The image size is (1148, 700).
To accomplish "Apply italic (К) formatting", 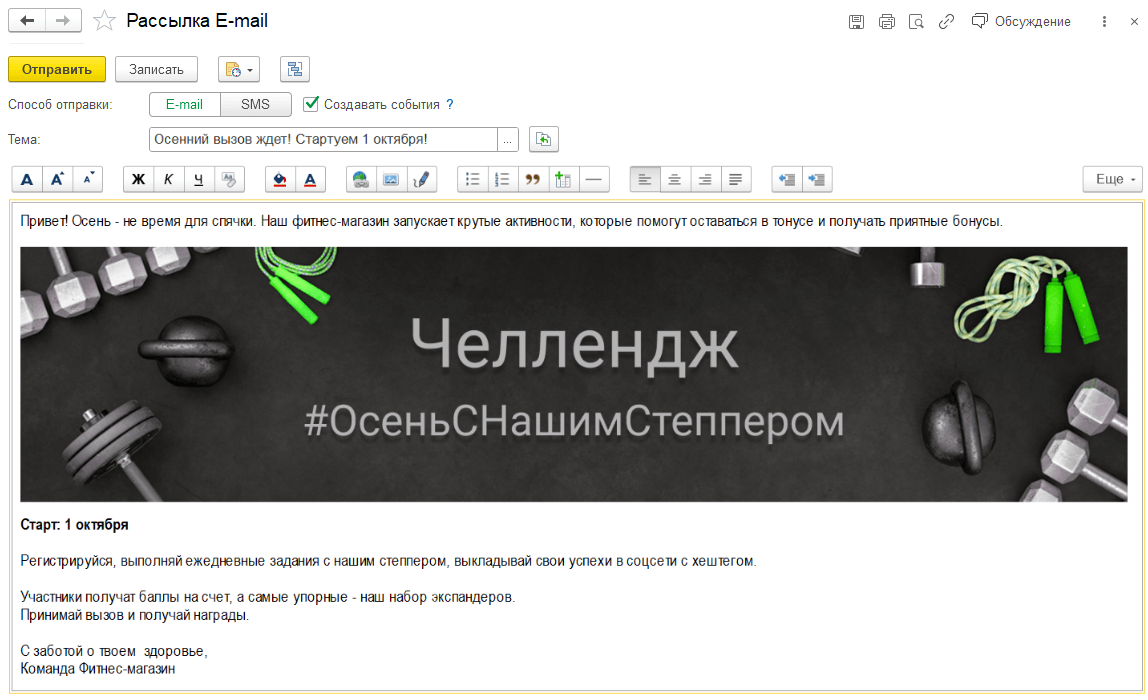I will tap(169, 180).
